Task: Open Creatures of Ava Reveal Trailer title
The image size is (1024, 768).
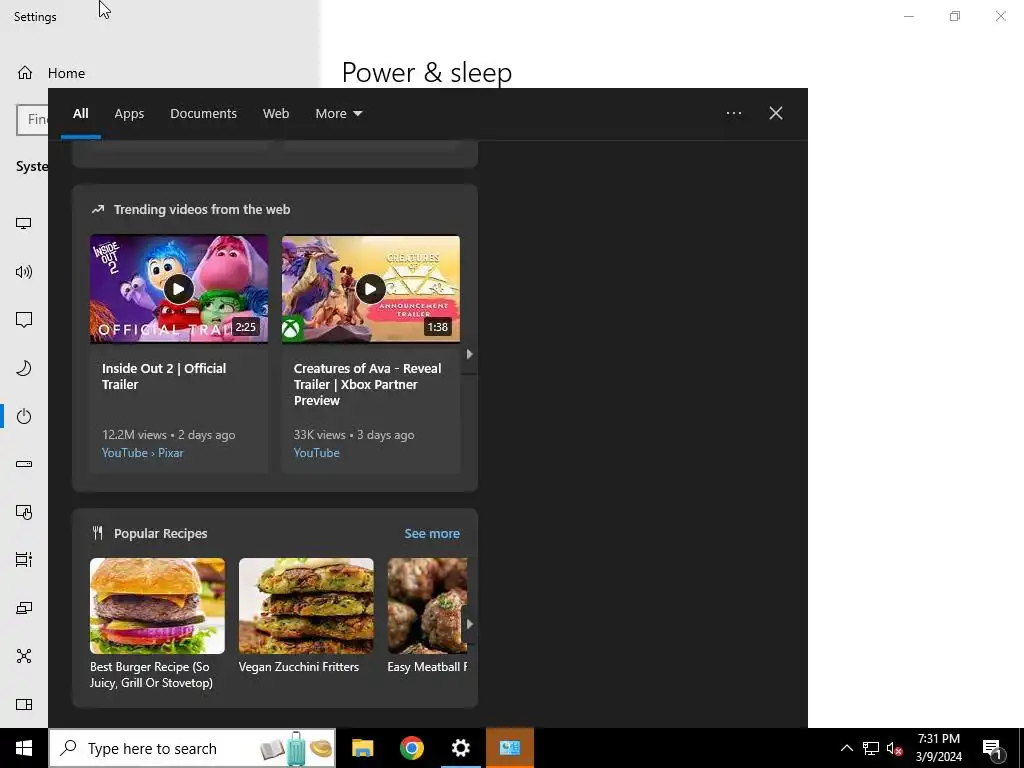Action: (x=368, y=385)
